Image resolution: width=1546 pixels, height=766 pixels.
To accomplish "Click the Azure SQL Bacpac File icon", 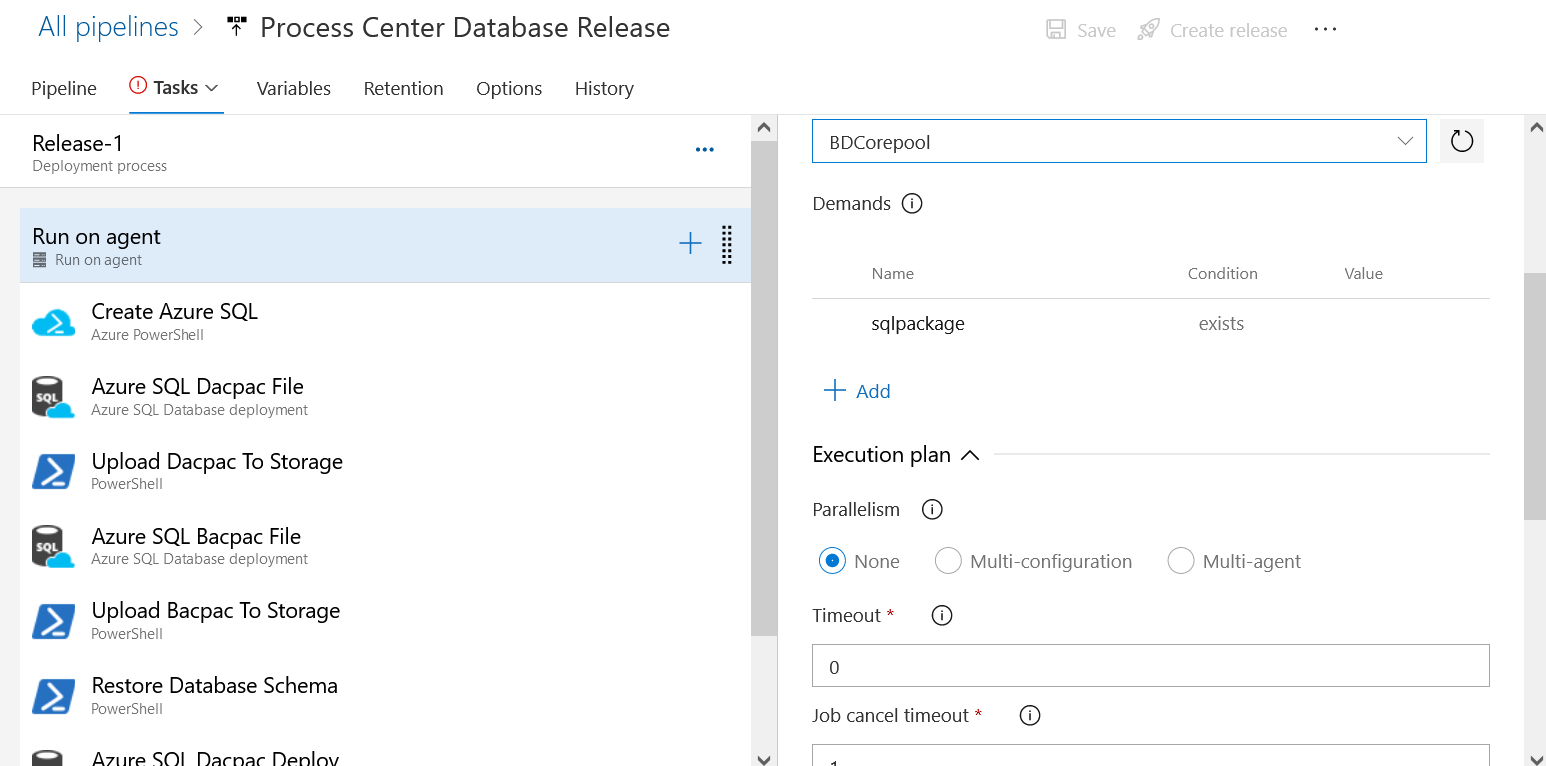I will 53,547.
